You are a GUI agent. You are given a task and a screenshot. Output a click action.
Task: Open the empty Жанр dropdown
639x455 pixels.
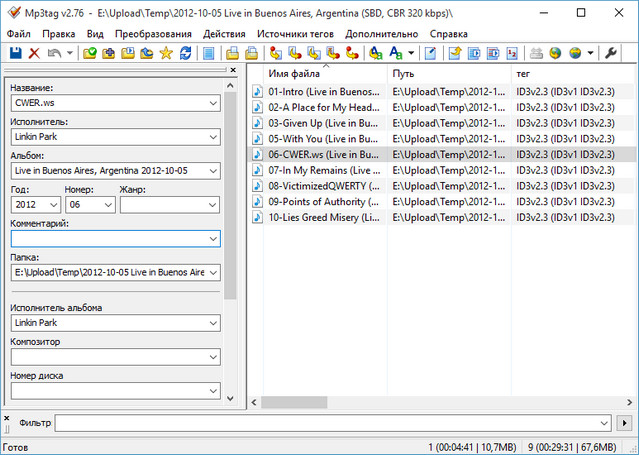213,205
